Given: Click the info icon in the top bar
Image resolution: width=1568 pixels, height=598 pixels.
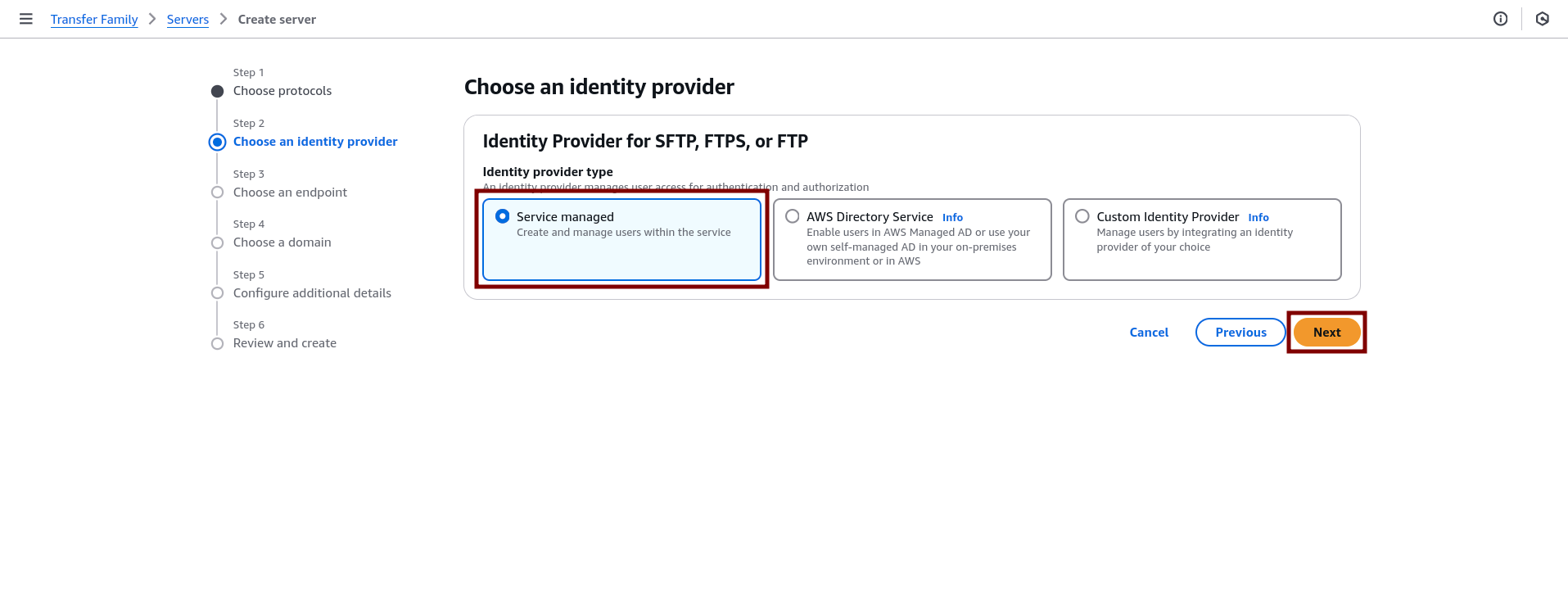Looking at the screenshot, I should click(1500, 19).
